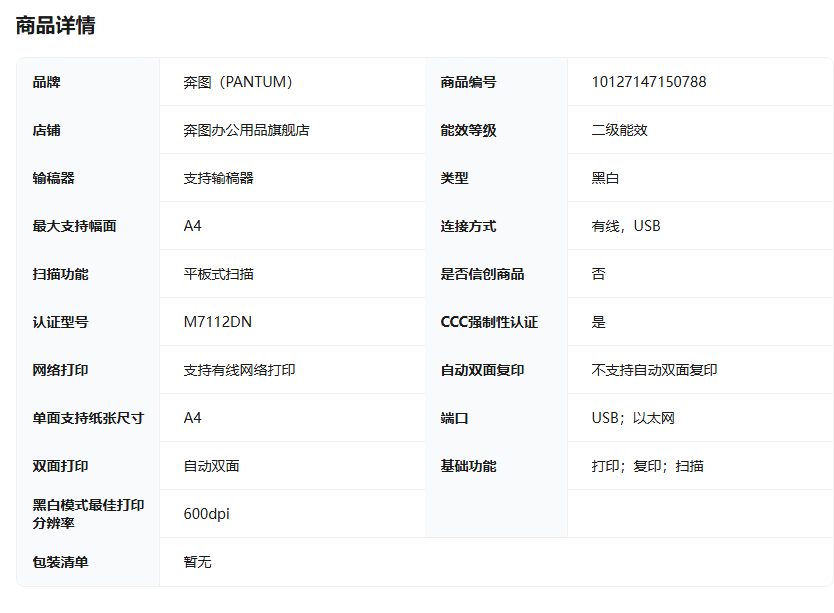Click the 包装清单 label
Screen dimensions: 834x613
point(60,562)
